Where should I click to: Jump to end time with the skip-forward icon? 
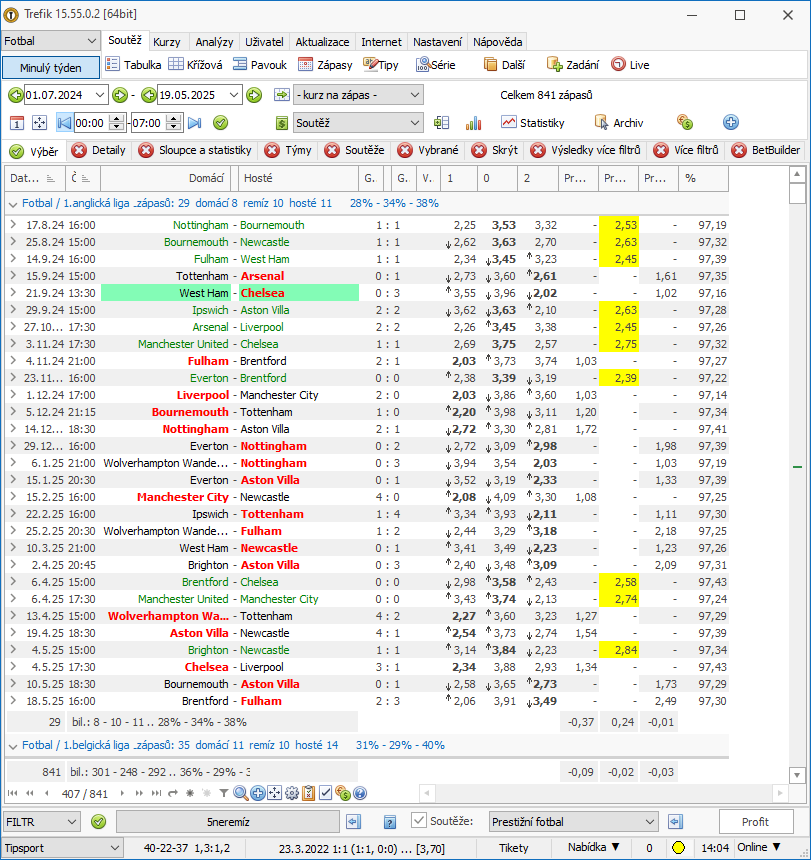[195, 123]
